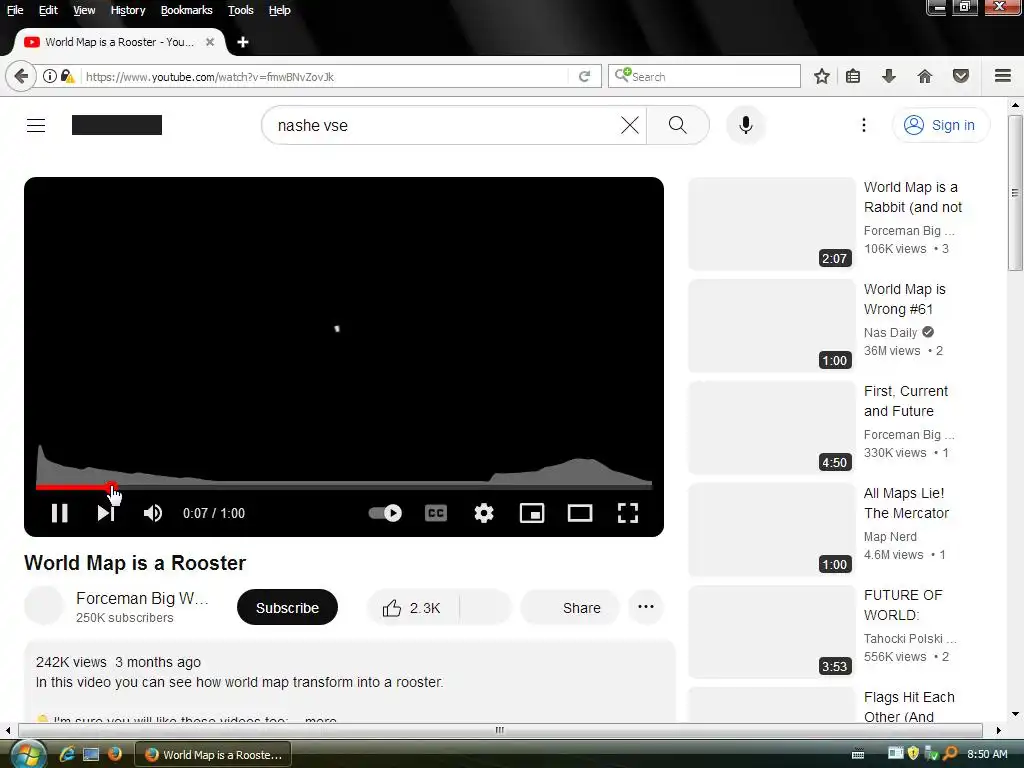This screenshot has width=1024, height=768.
Task: Mute the video with the speaker icon
Action: pyautogui.click(x=153, y=513)
